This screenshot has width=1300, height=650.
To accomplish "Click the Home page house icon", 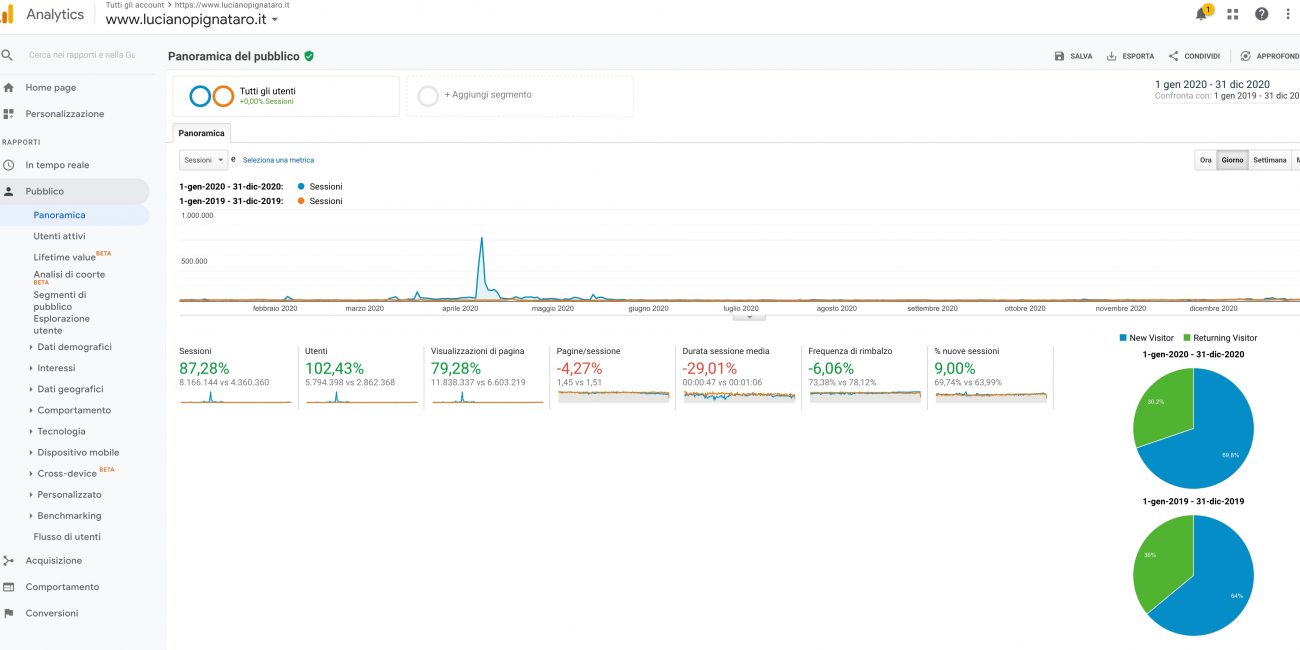I will tap(9, 88).
